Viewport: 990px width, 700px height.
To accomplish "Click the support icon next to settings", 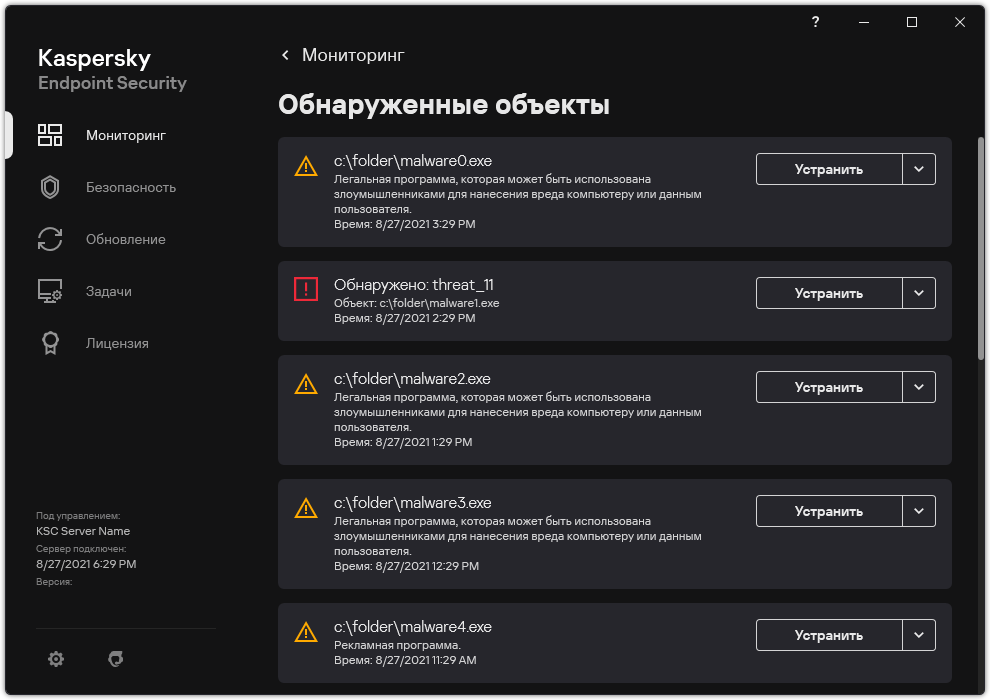I will pos(115,659).
